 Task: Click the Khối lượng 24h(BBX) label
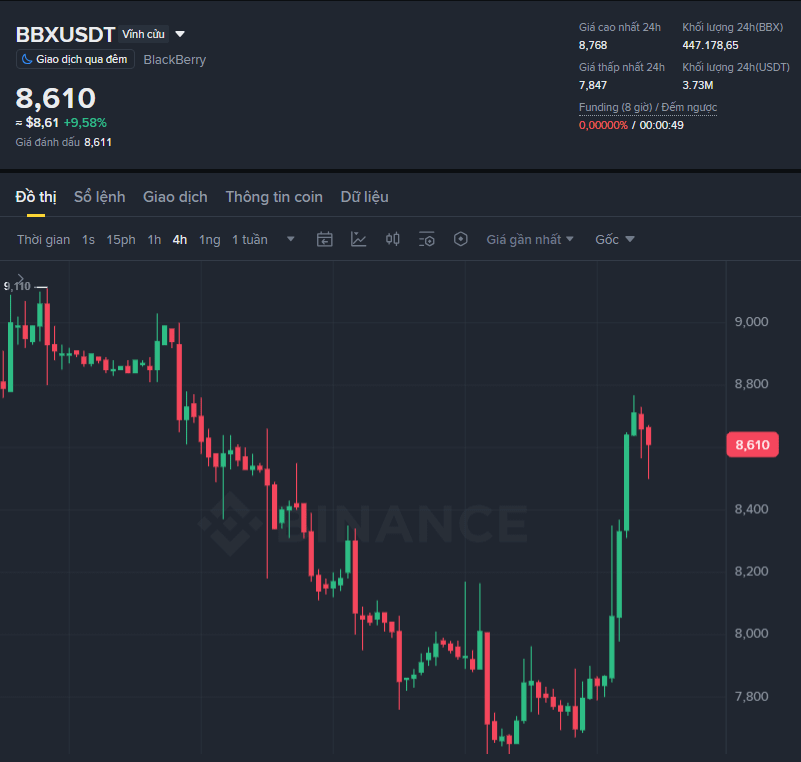click(x=733, y=28)
